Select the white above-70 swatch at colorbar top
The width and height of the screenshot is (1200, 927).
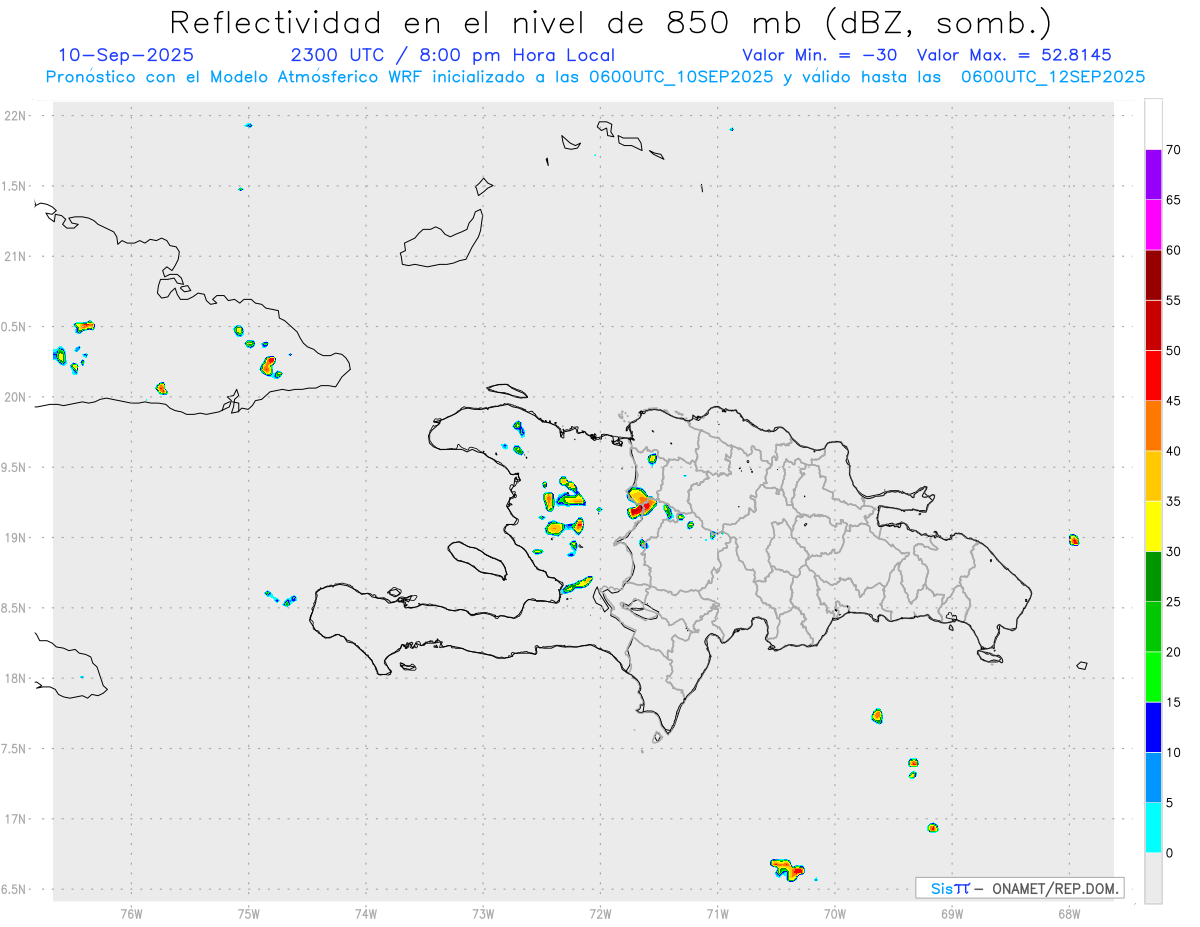coord(1153,124)
